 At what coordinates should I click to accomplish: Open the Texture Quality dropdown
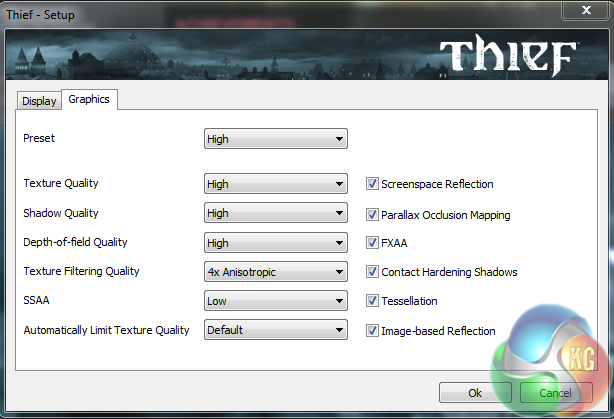click(276, 184)
